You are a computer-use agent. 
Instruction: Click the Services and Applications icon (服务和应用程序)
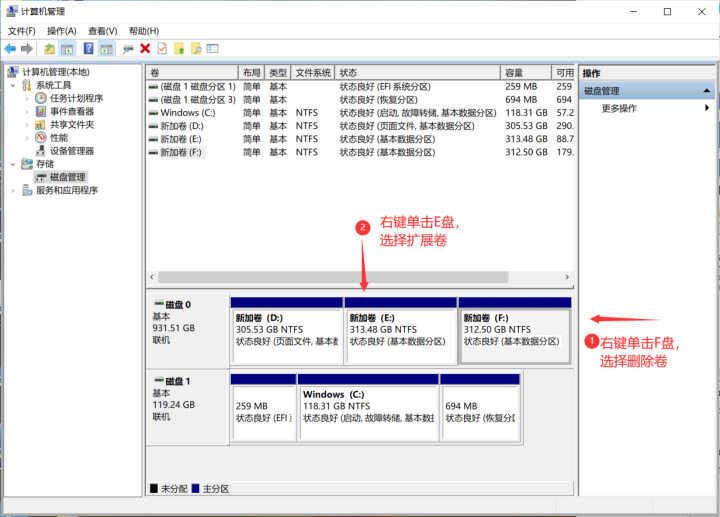click(x=27, y=190)
